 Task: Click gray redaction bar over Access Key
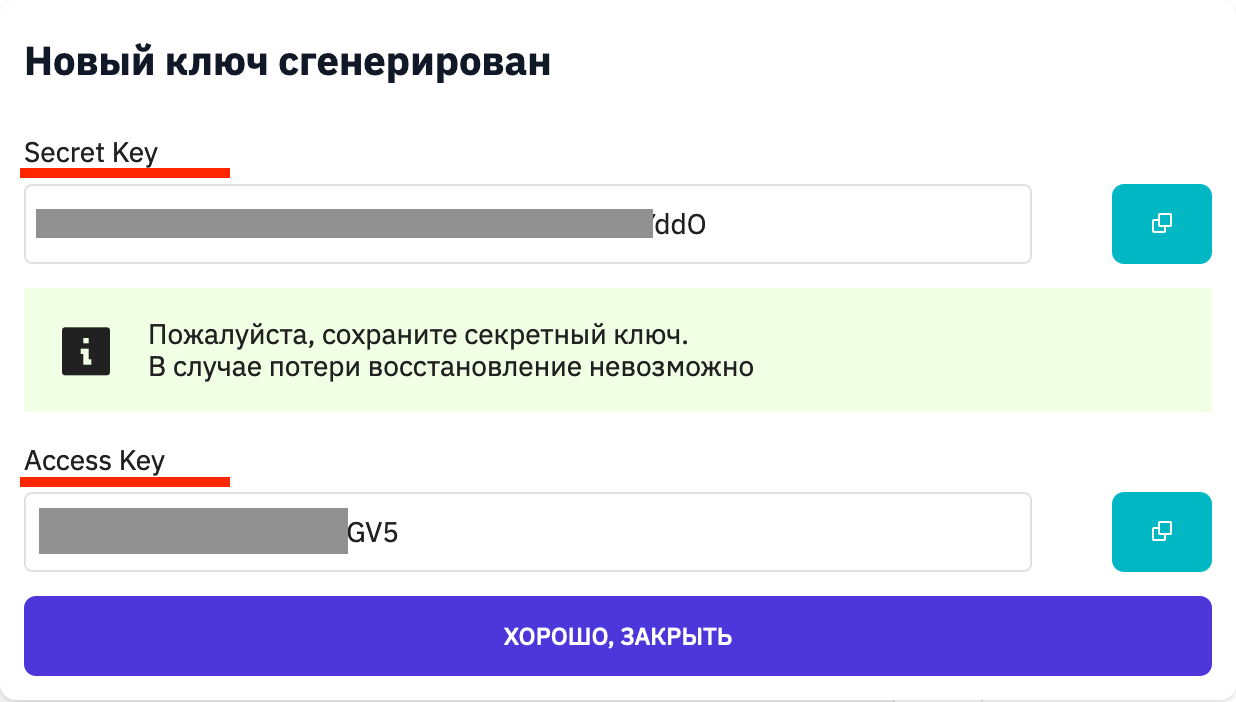click(x=193, y=531)
